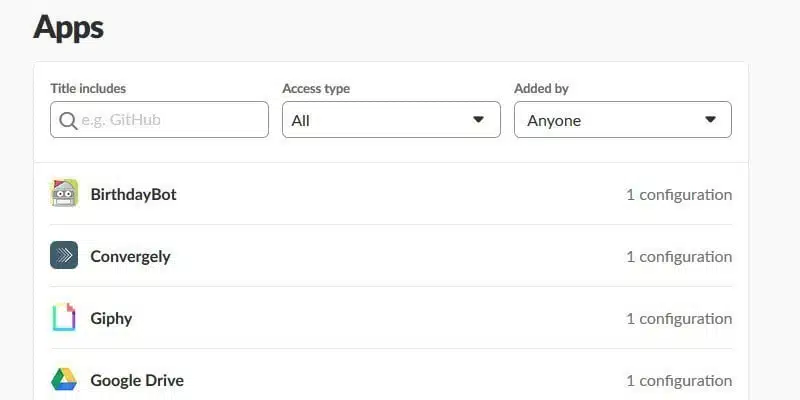Open the Convergely app name link
800x400 pixels.
130,256
